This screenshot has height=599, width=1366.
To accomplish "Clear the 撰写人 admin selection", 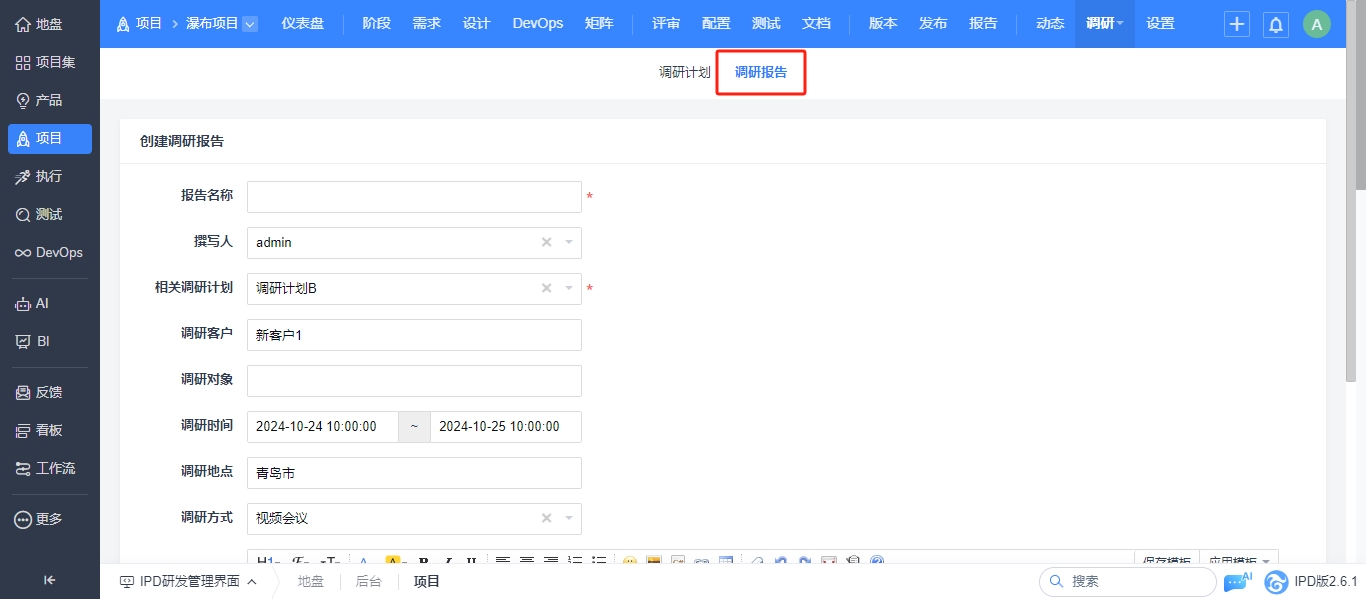I will (546, 242).
